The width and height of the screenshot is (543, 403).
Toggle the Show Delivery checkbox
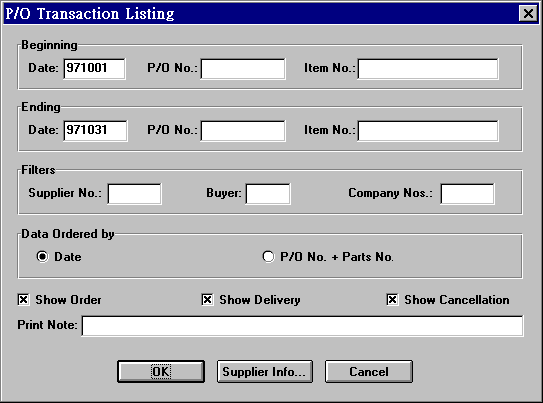point(207,299)
